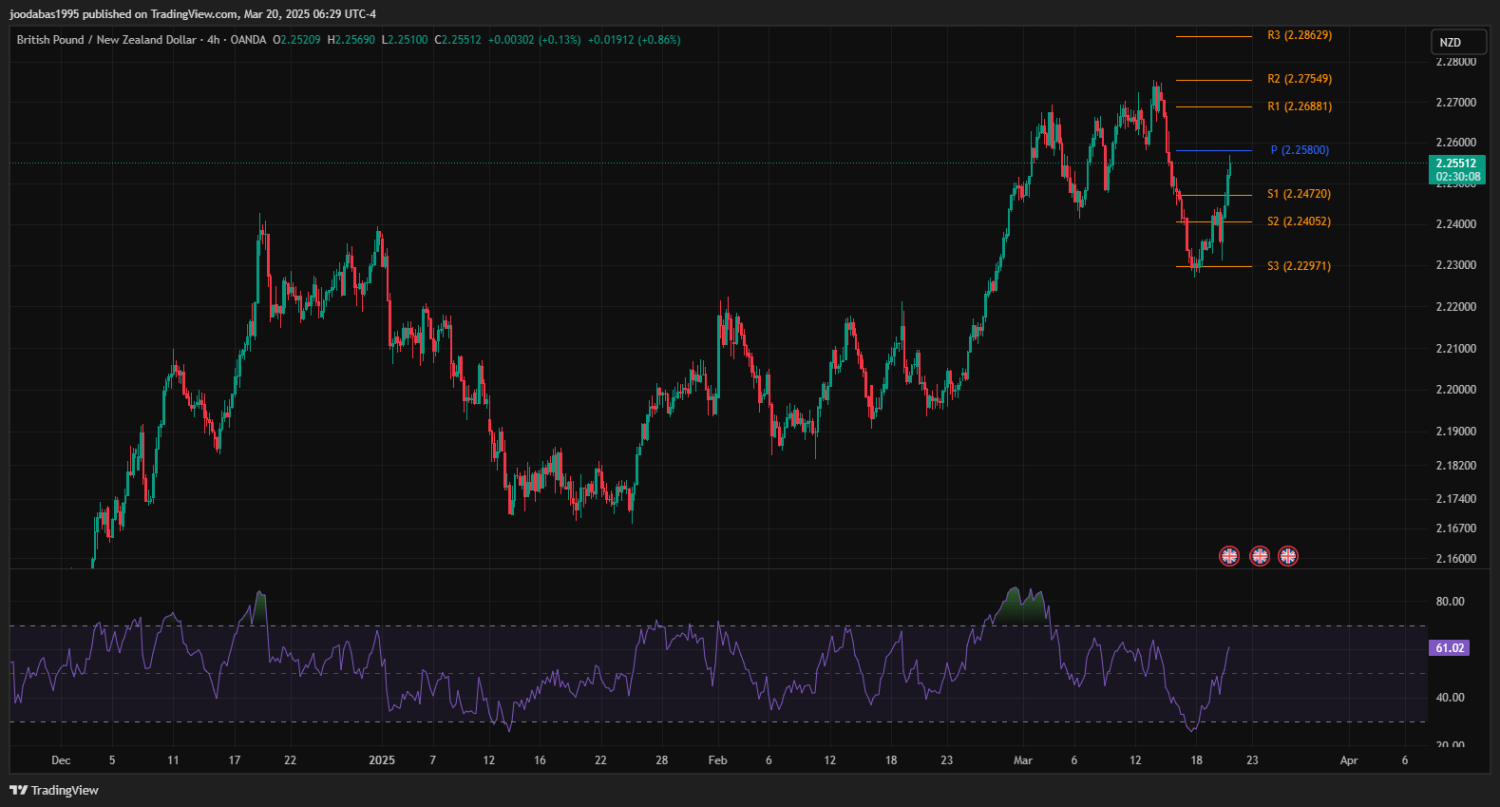This screenshot has height=807, width=1500.
Task: Click the Feb label on time axis
Action: pyautogui.click(x=716, y=760)
